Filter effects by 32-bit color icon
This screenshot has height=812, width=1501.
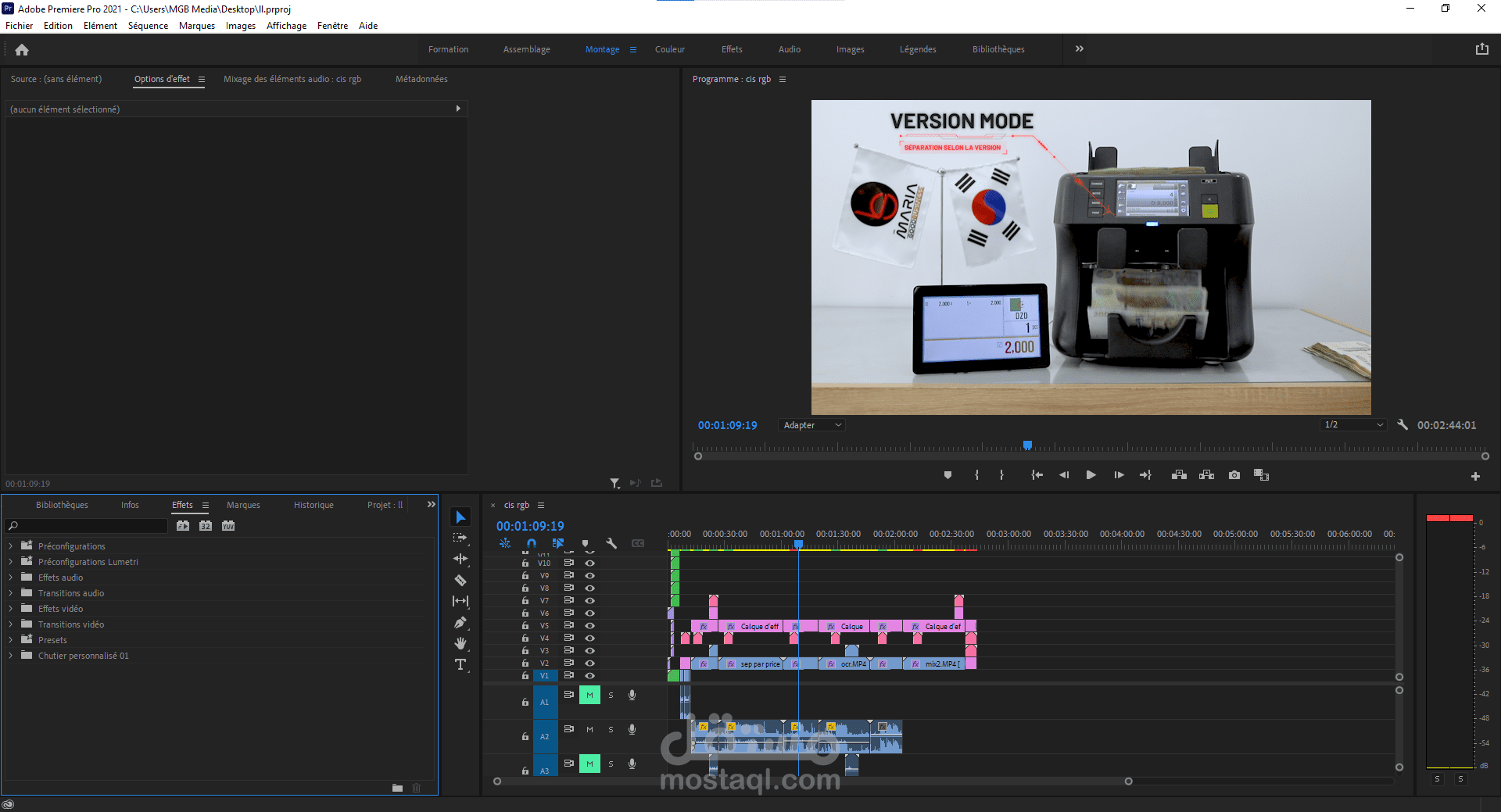click(x=206, y=526)
